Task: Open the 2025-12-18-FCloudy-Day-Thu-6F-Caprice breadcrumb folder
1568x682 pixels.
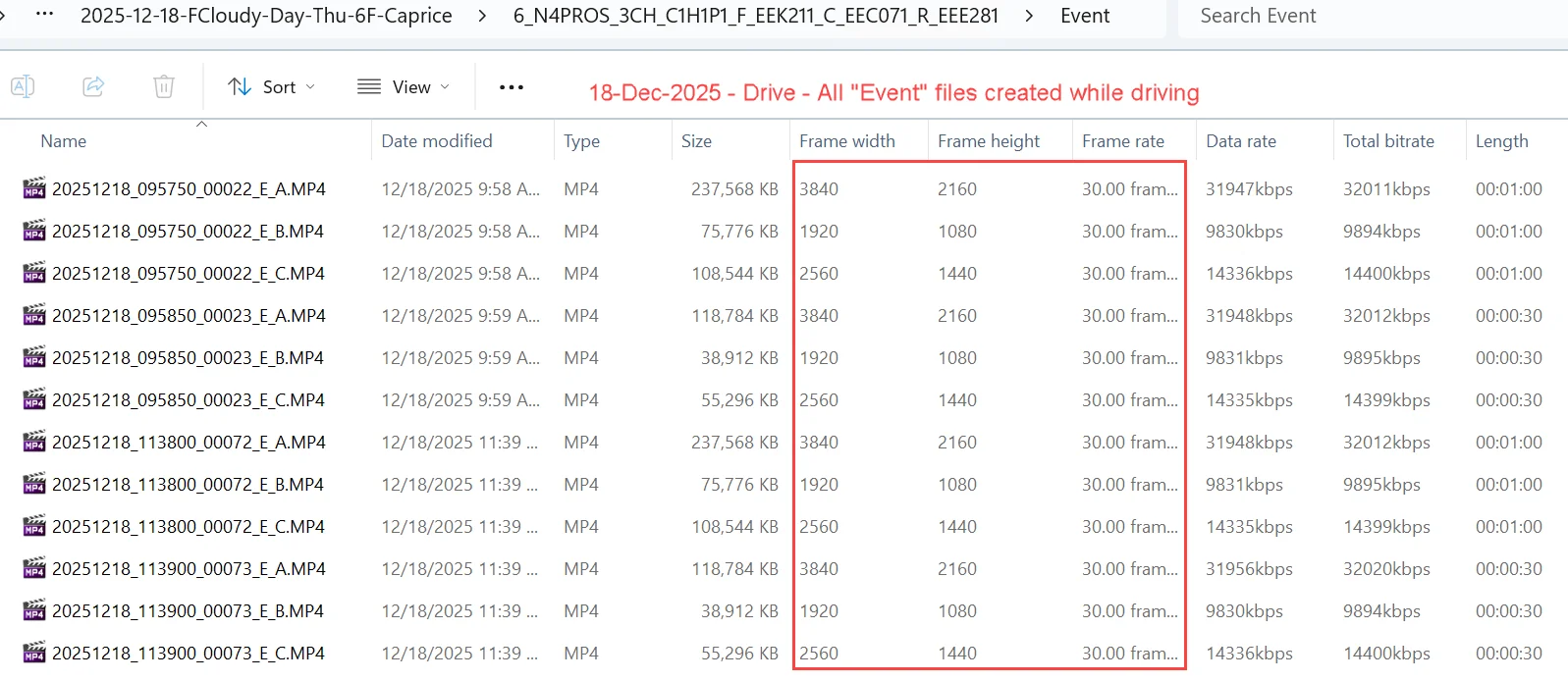Action: point(266,16)
